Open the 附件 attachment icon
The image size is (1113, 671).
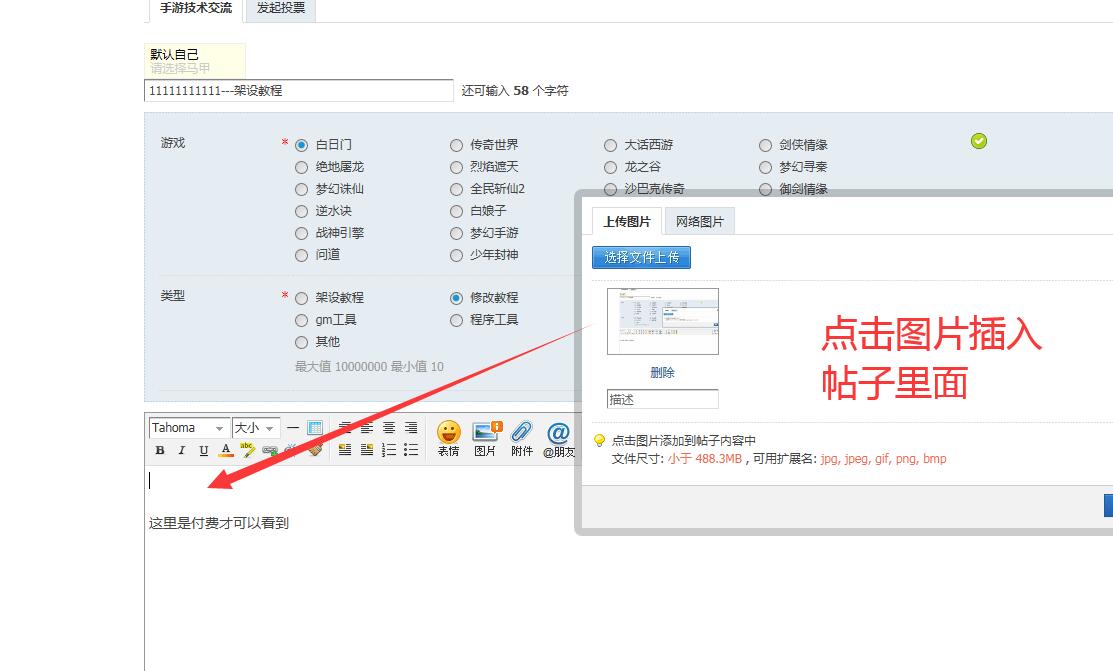pos(522,438)
